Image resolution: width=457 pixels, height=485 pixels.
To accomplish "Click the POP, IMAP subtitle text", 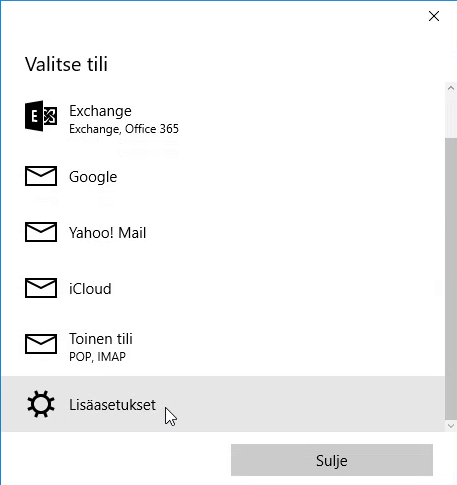I will coord(97,357).
